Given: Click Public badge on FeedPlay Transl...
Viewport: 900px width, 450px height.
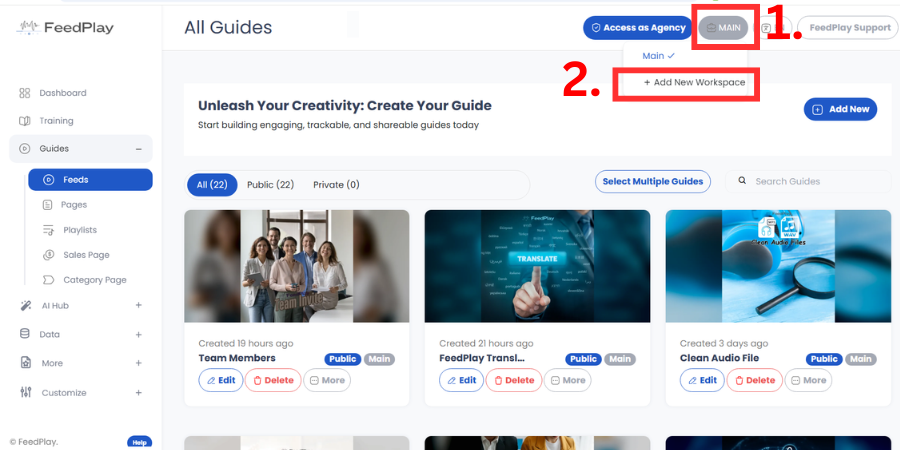Looking at the screenshot, I should pyautogui.click(x=584, y=359).
